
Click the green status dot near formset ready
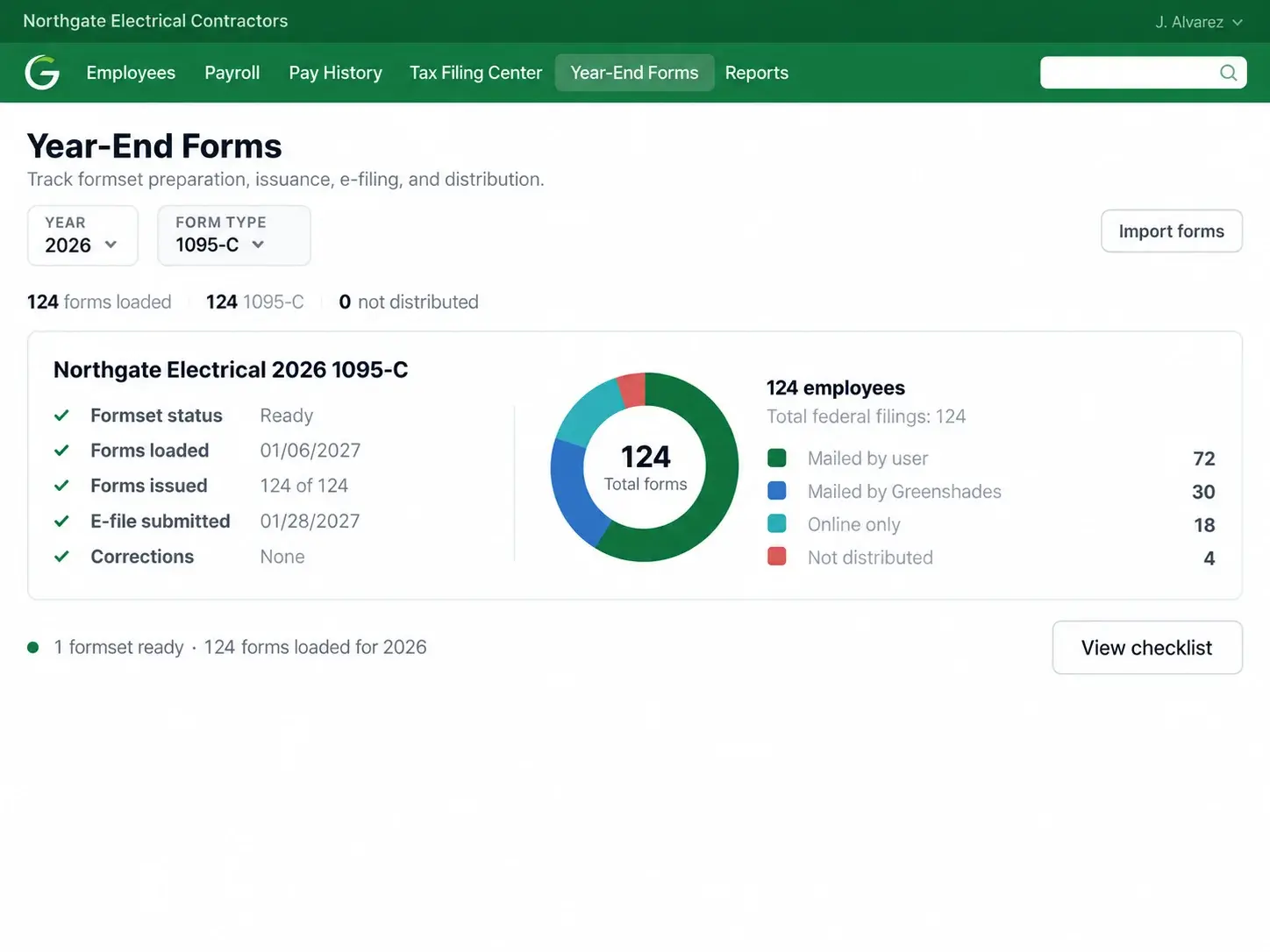pyautogui.click(x=33, y=647)
